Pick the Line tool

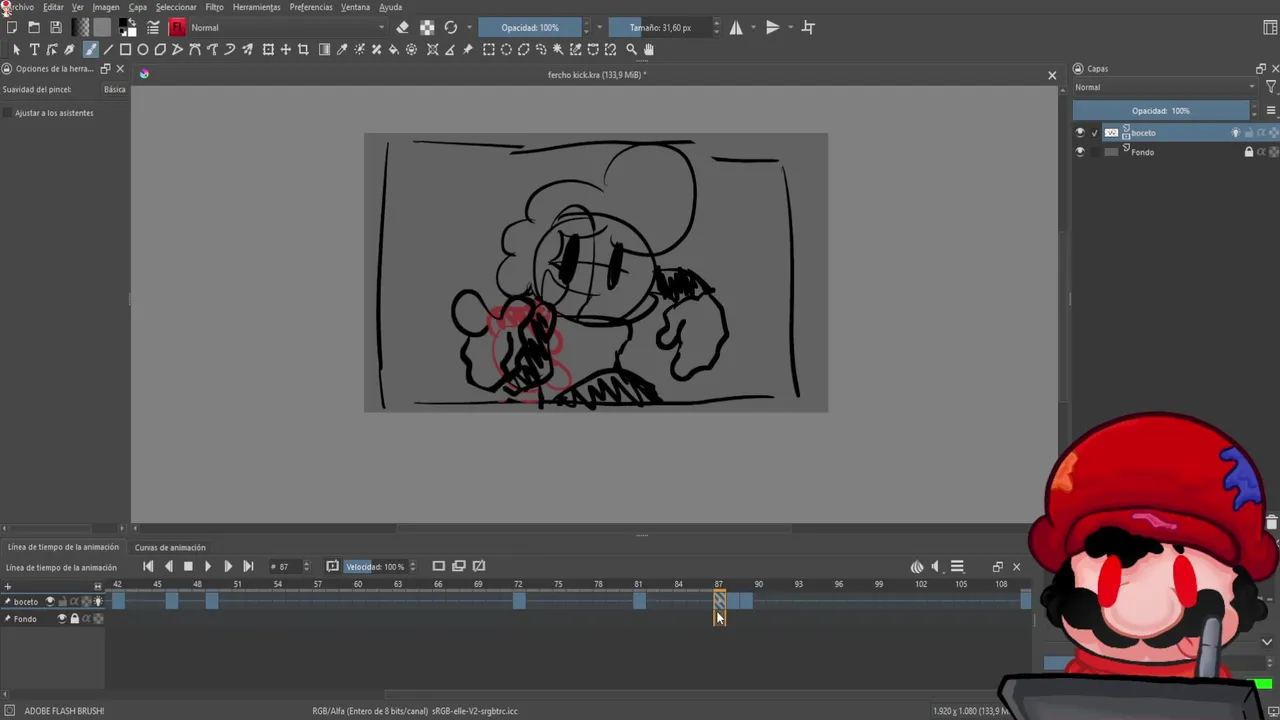click(108, 49)
